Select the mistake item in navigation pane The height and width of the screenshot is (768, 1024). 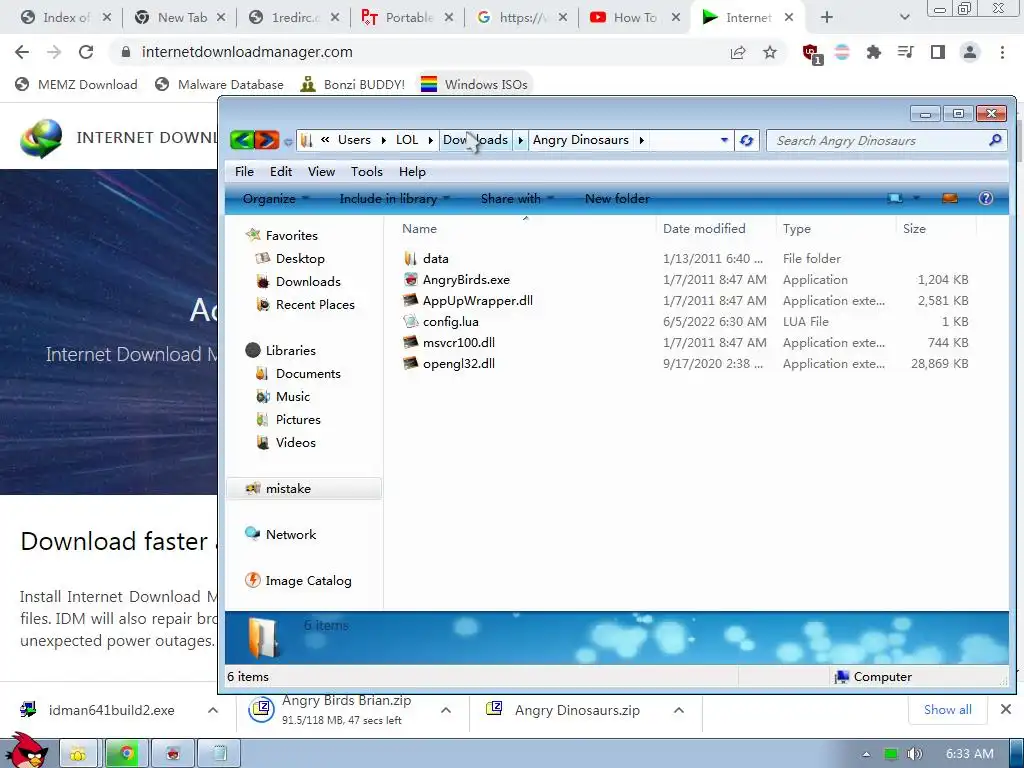pos(303,488)
